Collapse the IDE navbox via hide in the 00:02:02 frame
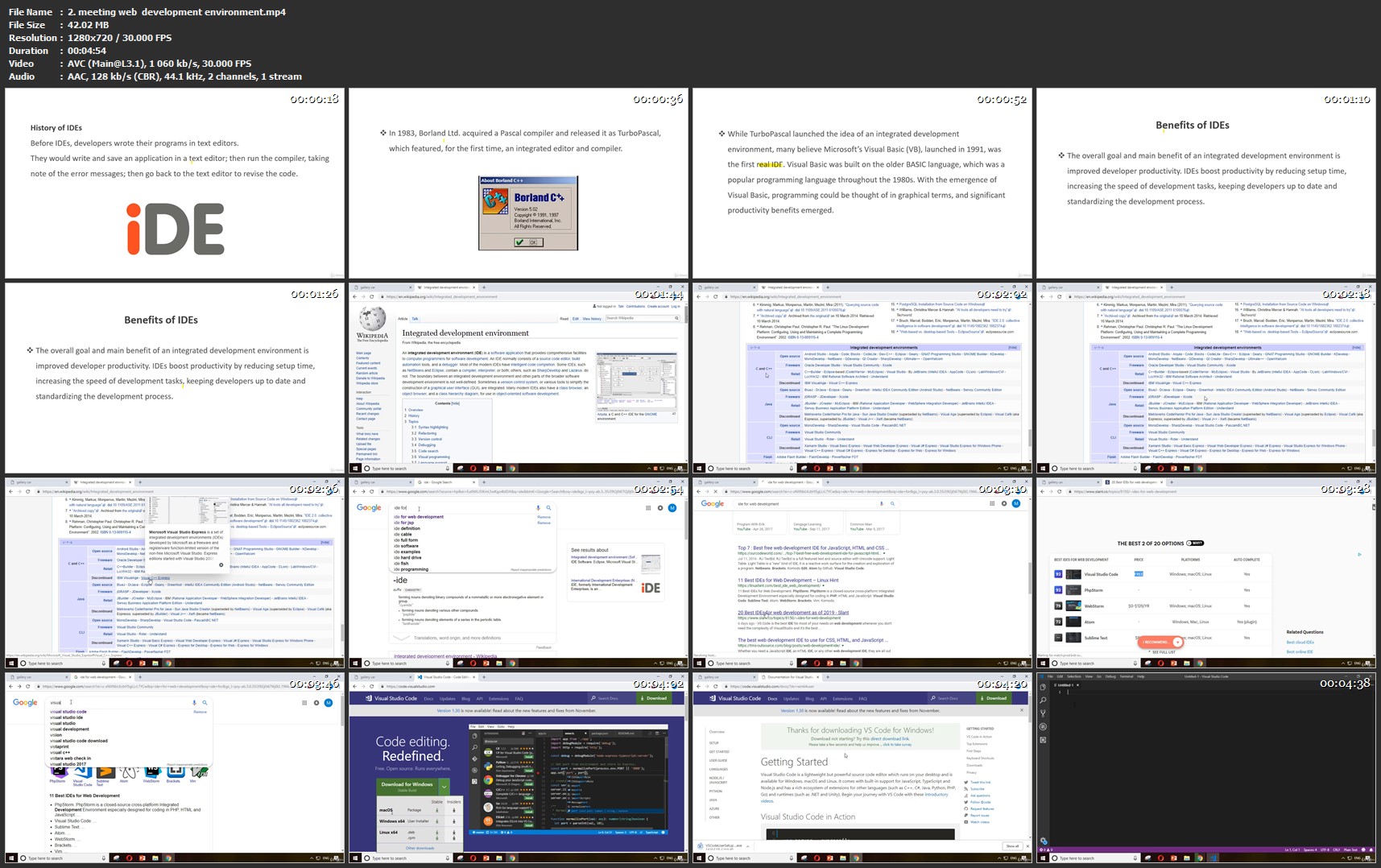 click(x=1013, y=348)
